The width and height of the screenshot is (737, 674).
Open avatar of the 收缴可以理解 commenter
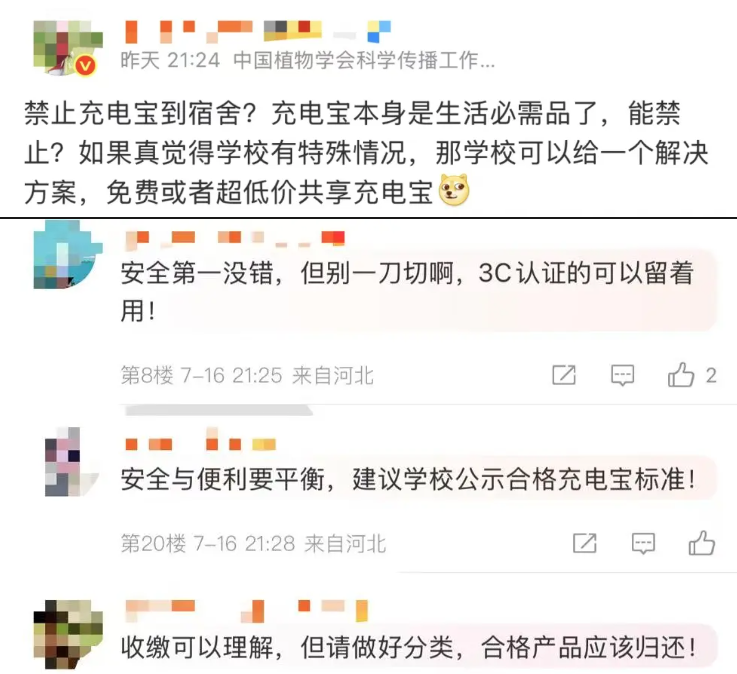[x=68, y=635]
